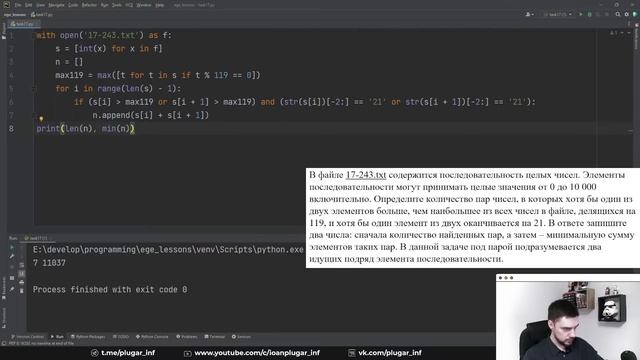Viewport: 640px width, 360px height.
Task: Open the Help menu
Action: (160, 5)
